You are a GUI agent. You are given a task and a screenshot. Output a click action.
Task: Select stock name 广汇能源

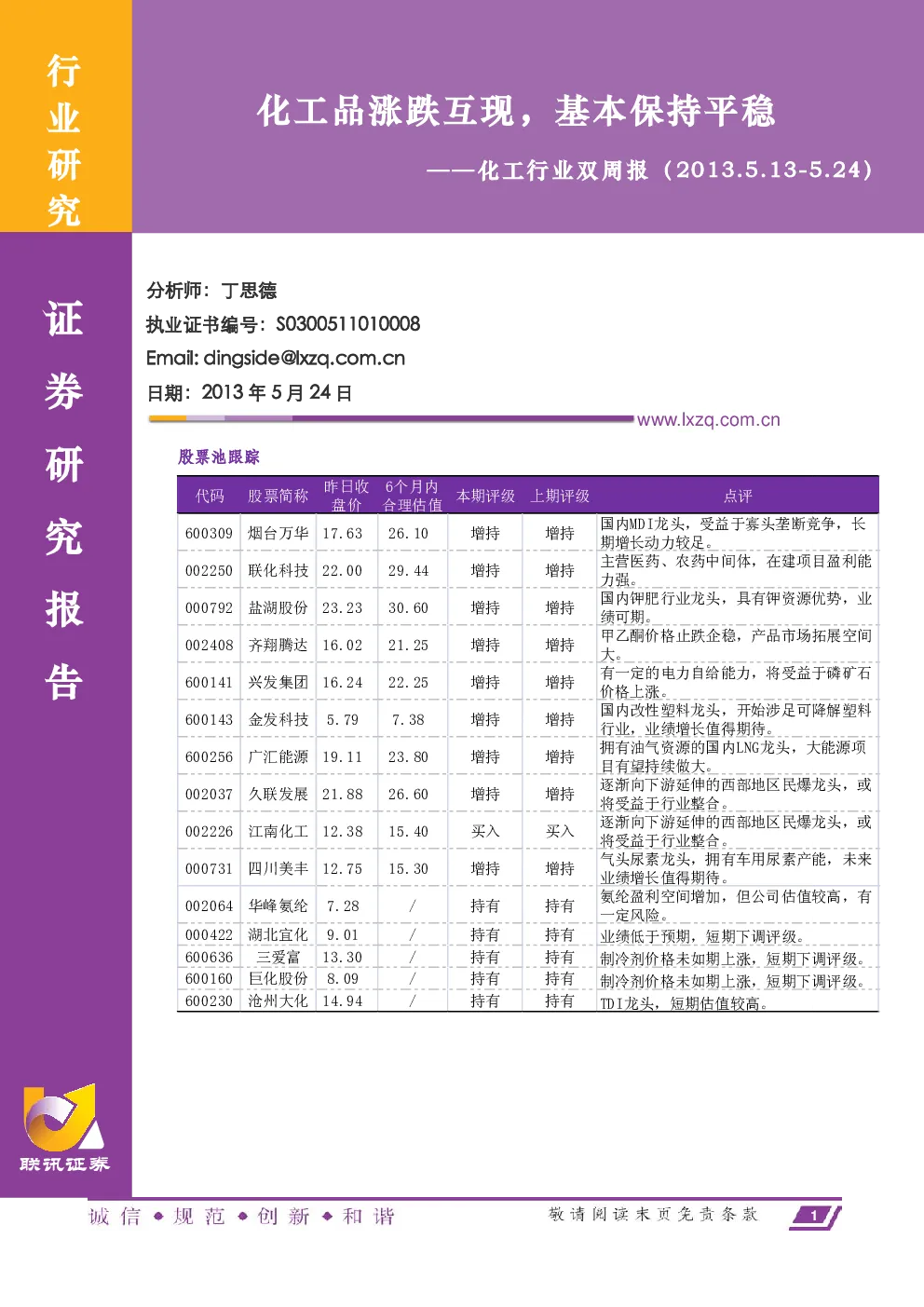[x=278, y=756]
